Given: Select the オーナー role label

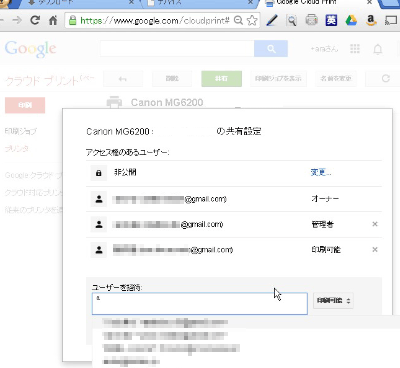Looking at the screenshot, I should 325,199.
